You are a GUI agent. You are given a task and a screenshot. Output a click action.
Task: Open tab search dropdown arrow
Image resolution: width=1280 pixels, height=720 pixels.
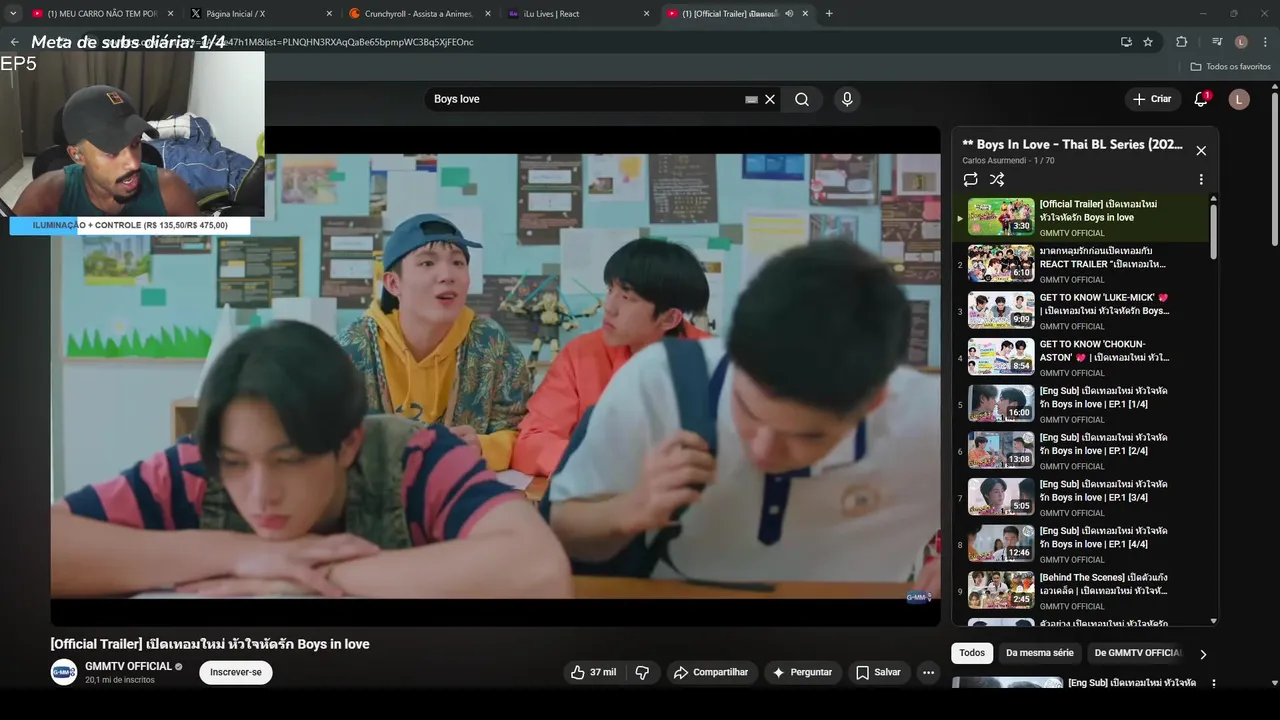pos(13,14)
